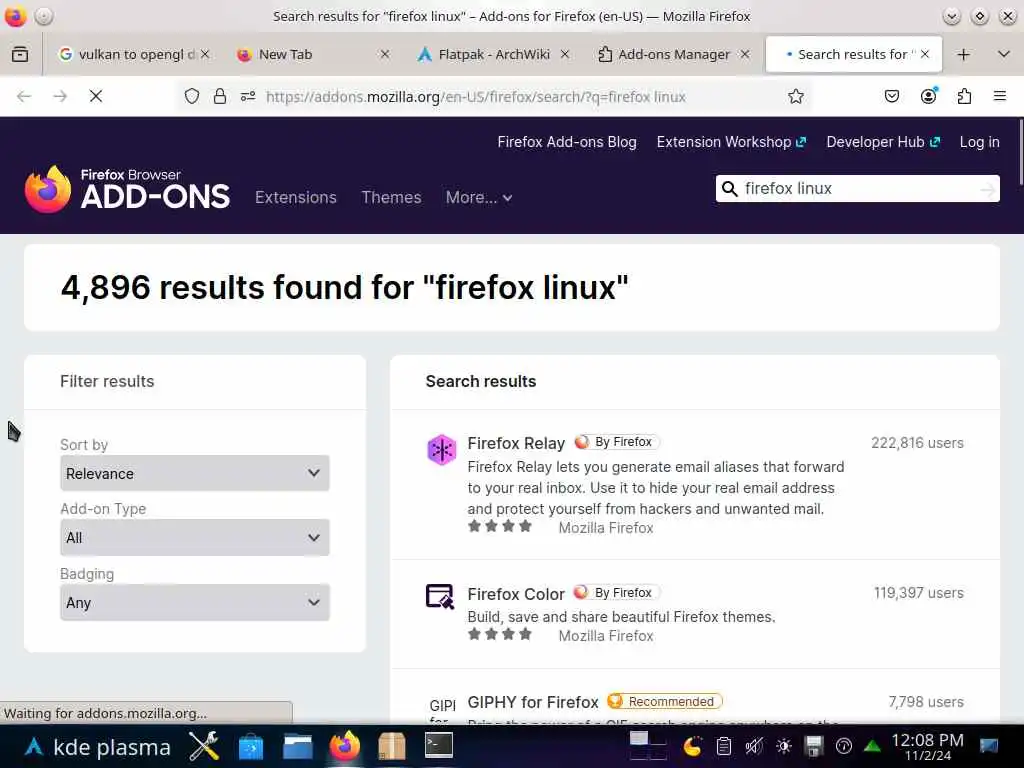The height and width of the screenshot is (768, 1024).
Task: Open the Pocket save icon
Action: pyautogui.click(x=891, y=97)
